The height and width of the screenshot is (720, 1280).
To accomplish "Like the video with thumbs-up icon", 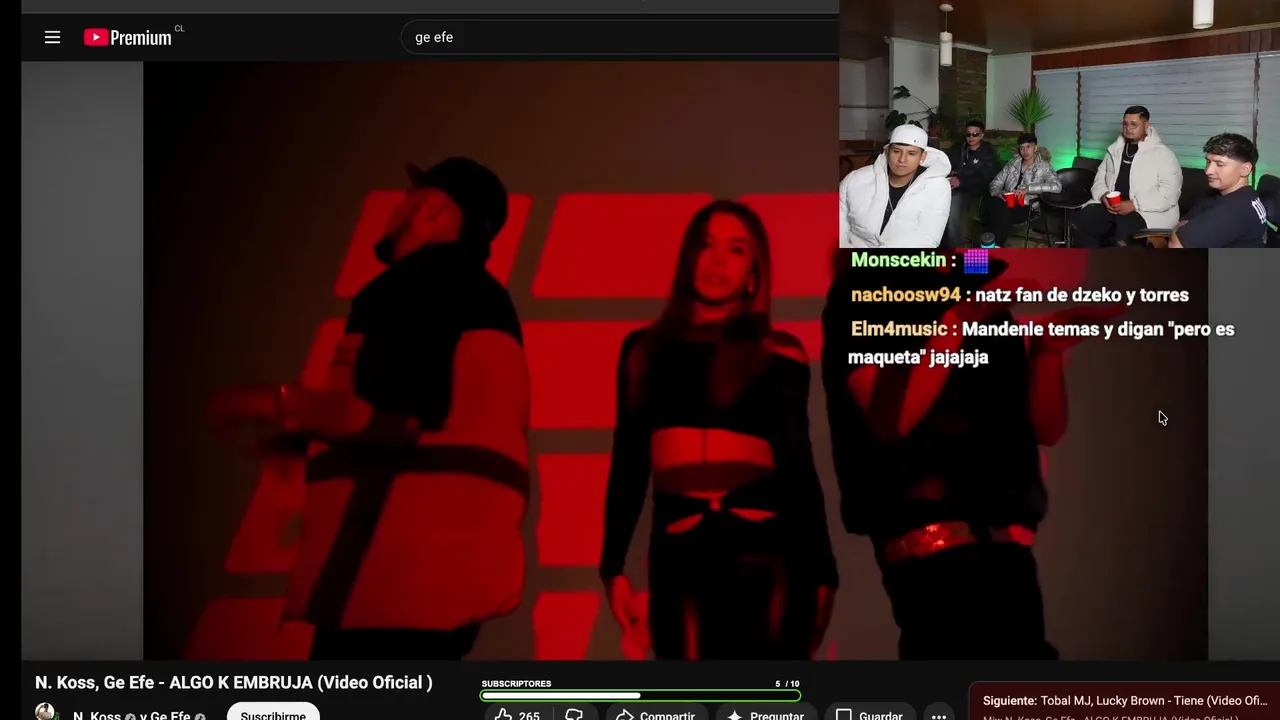I will pyautogui.click(x=517, y=714).
